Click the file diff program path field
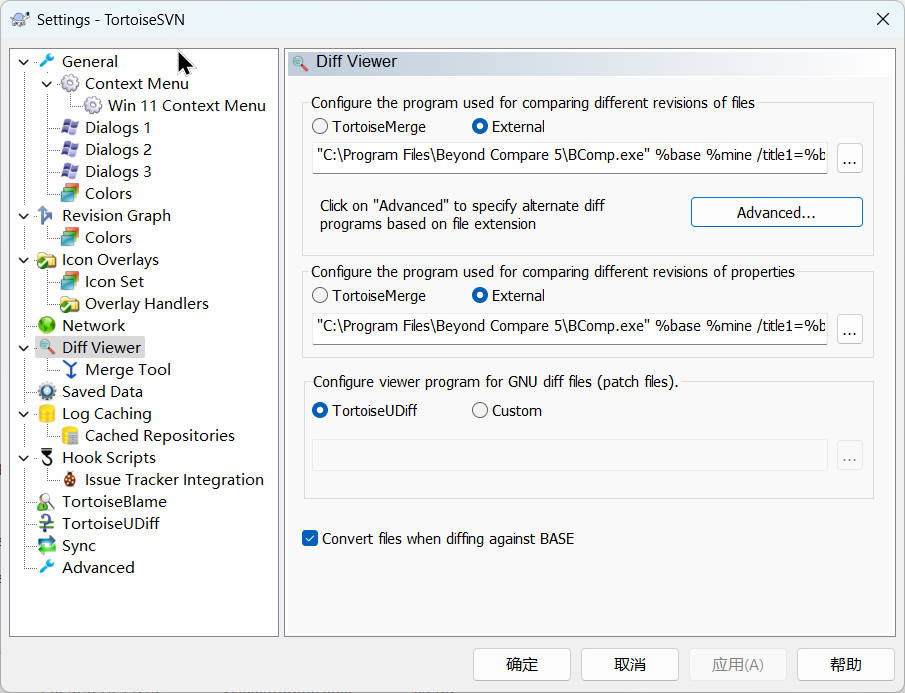 point(569,156)
